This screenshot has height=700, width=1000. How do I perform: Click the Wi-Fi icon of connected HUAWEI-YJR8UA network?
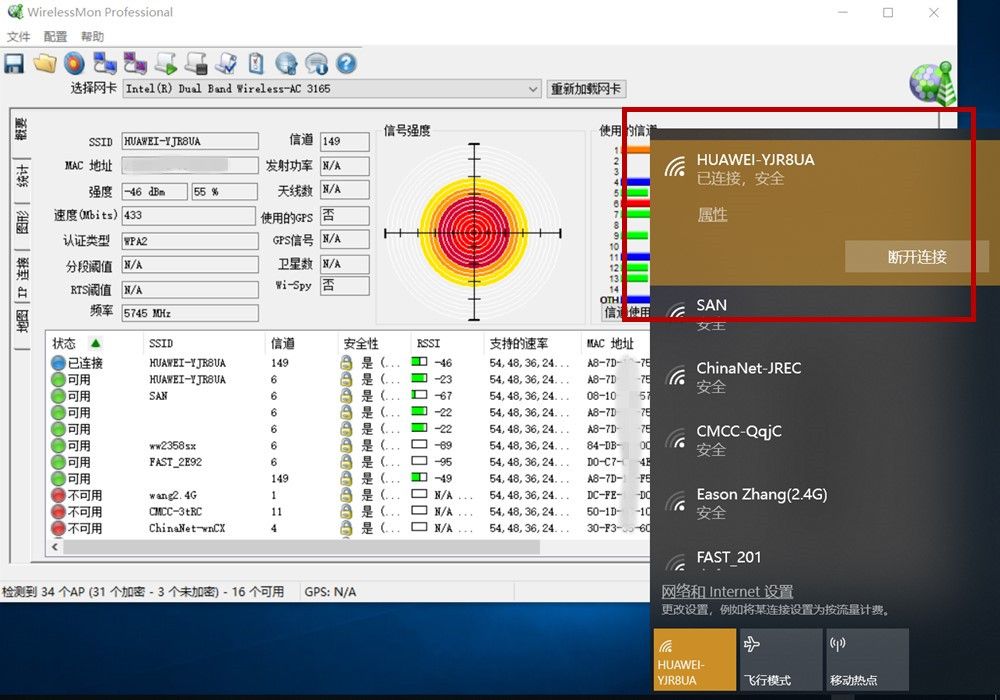[676, 166]
